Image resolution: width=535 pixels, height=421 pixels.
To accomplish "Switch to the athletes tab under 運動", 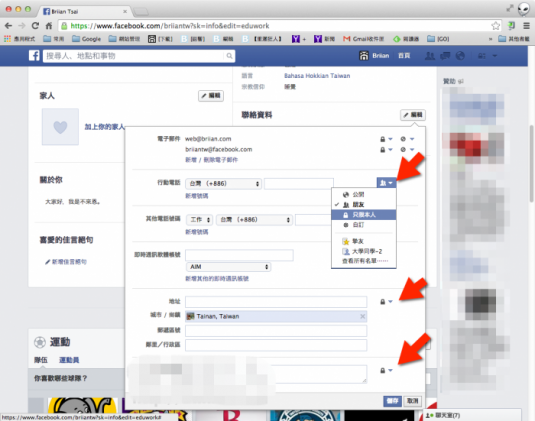I will (69, 360).
